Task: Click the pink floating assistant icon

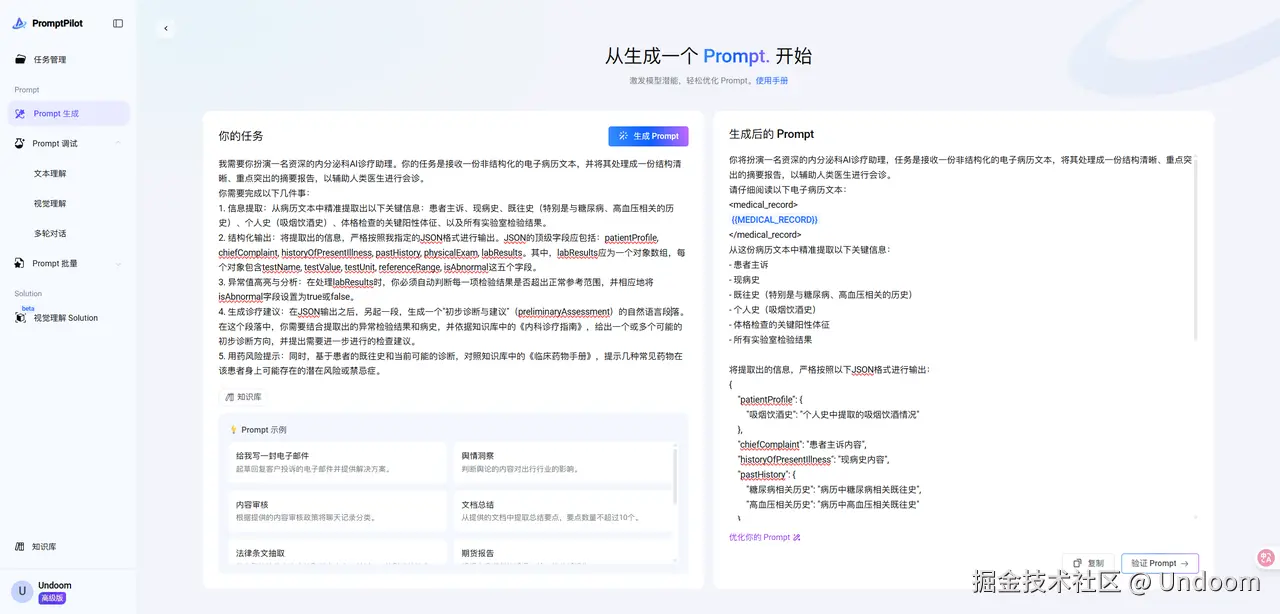Action: pos(1266,557)
